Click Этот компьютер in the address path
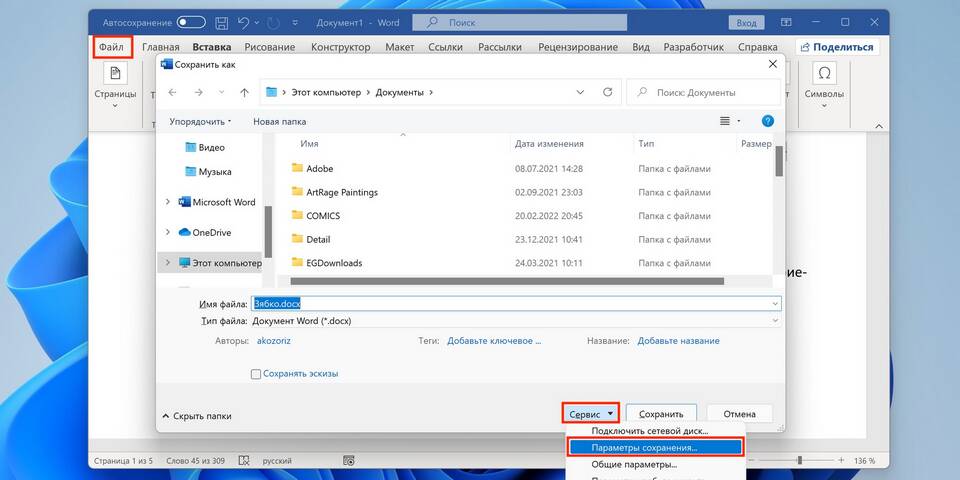The width and height of the screenshot is (960, 480). [326, 92]
